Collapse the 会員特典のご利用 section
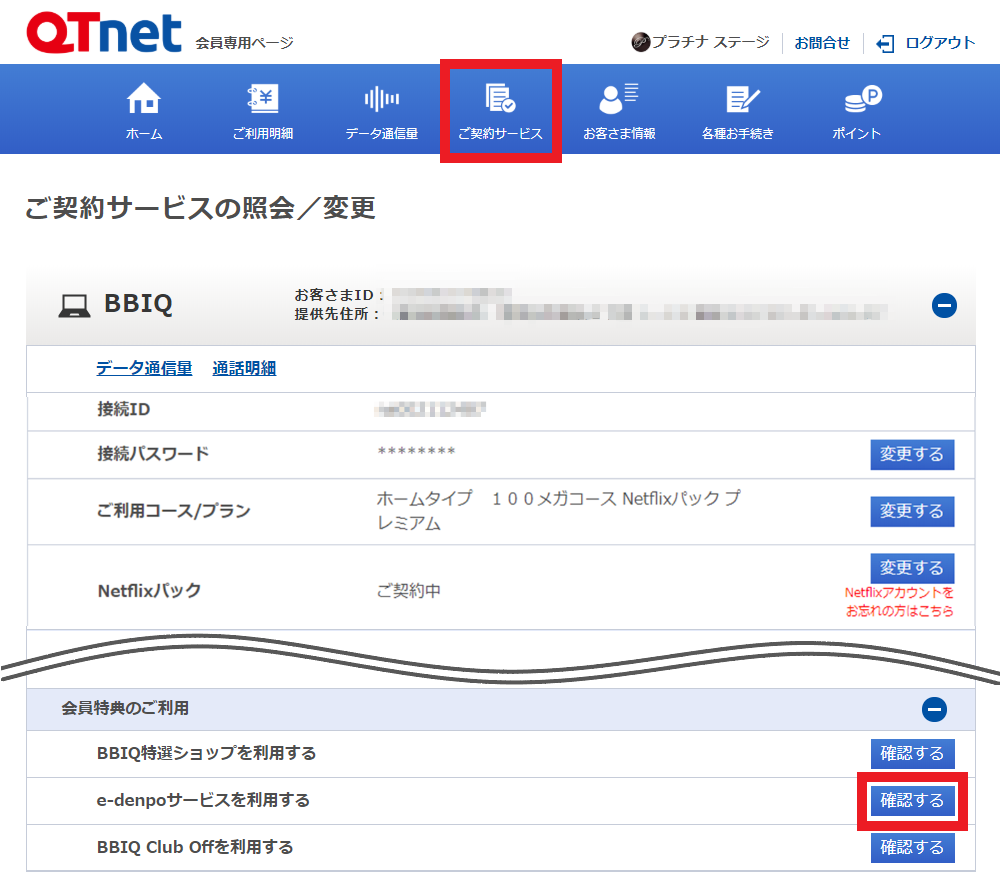Viewport: 1000px width, 872px height. (x=934, y=709)
